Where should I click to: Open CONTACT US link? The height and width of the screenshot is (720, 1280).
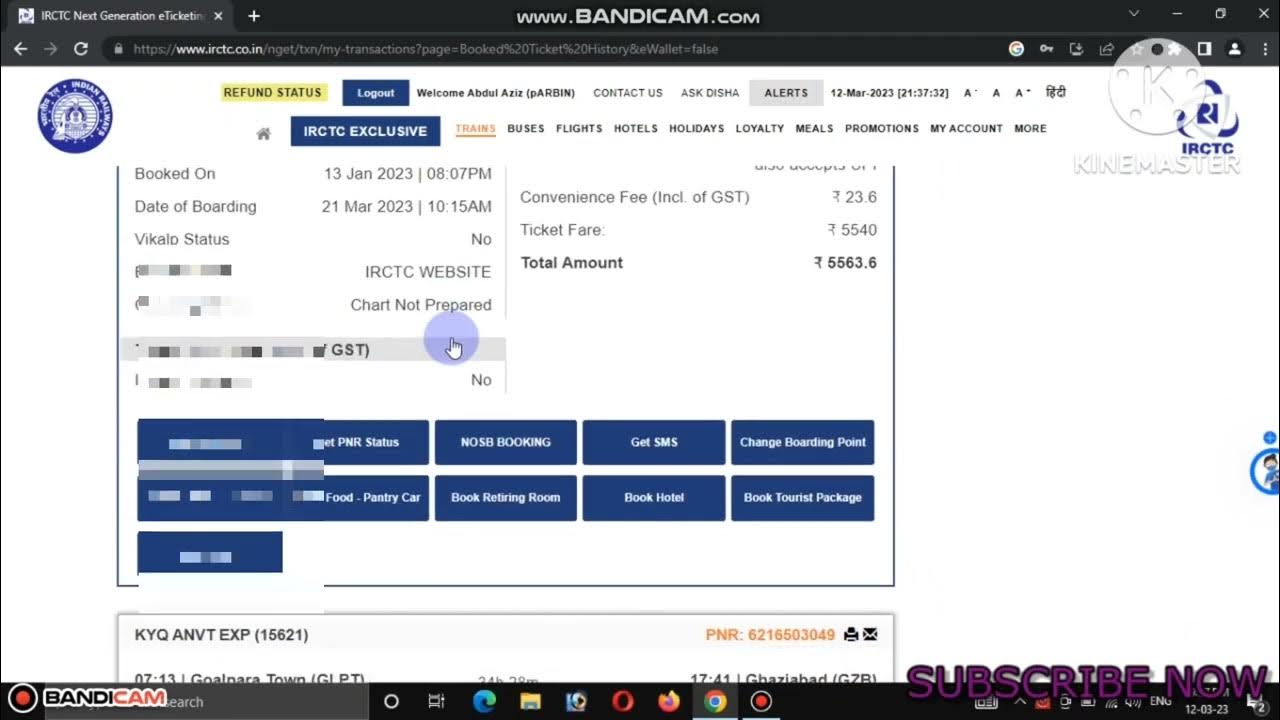pos(628,93)
